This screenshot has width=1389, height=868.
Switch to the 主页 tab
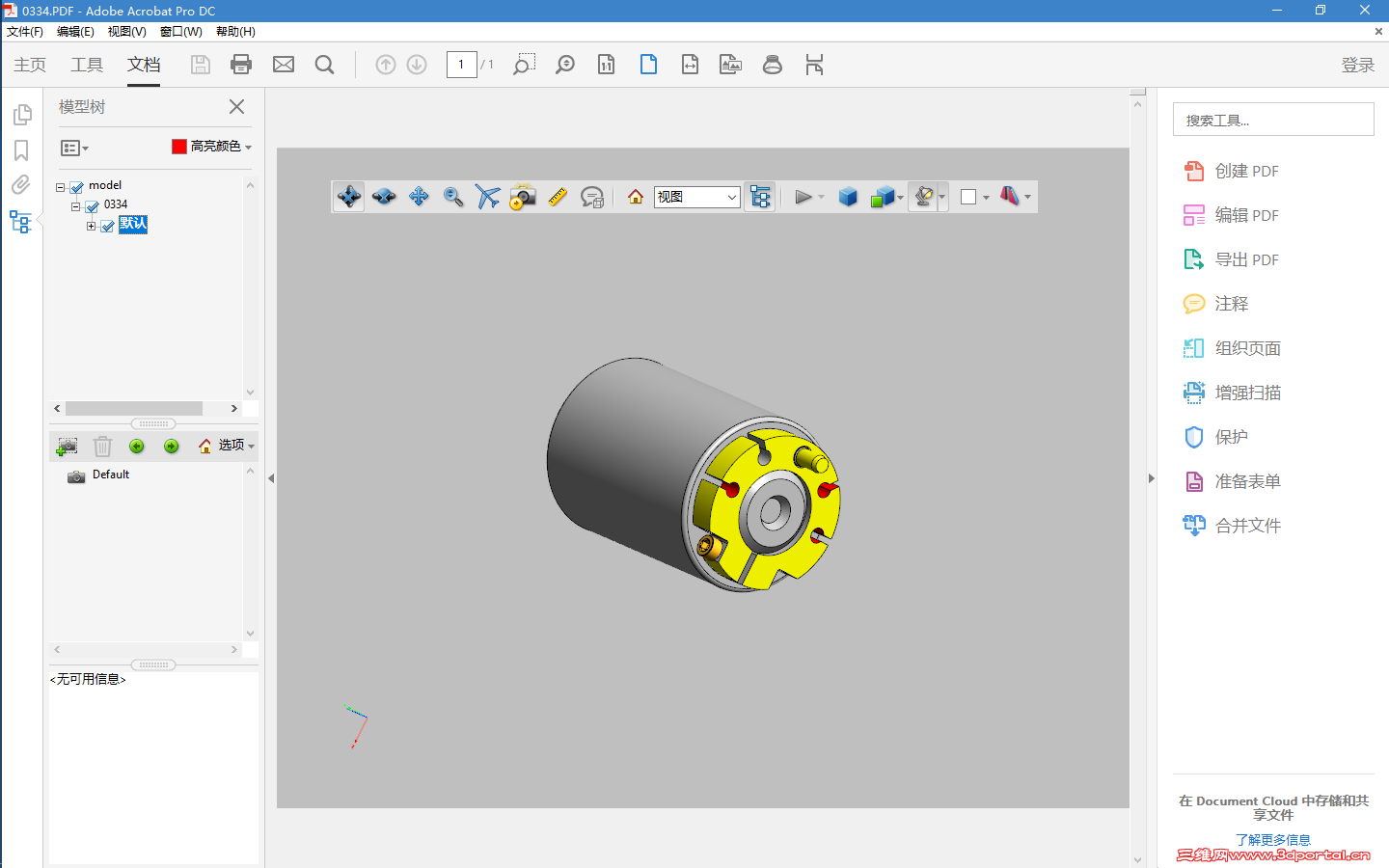[30, 65]
